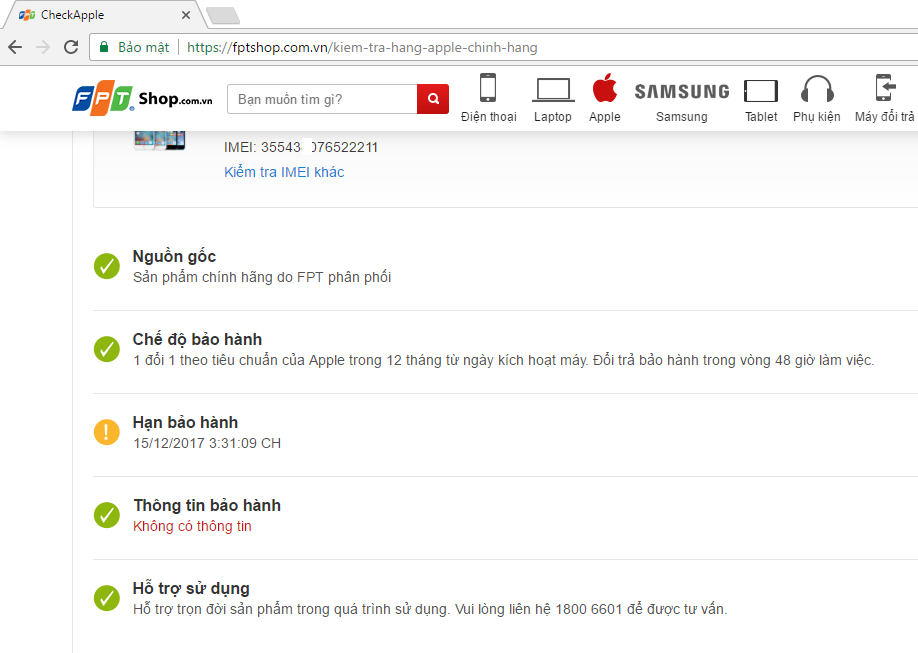This screenshot has width=918, height=653.
Task: Click the red search magnifier button
Action: 433,99
